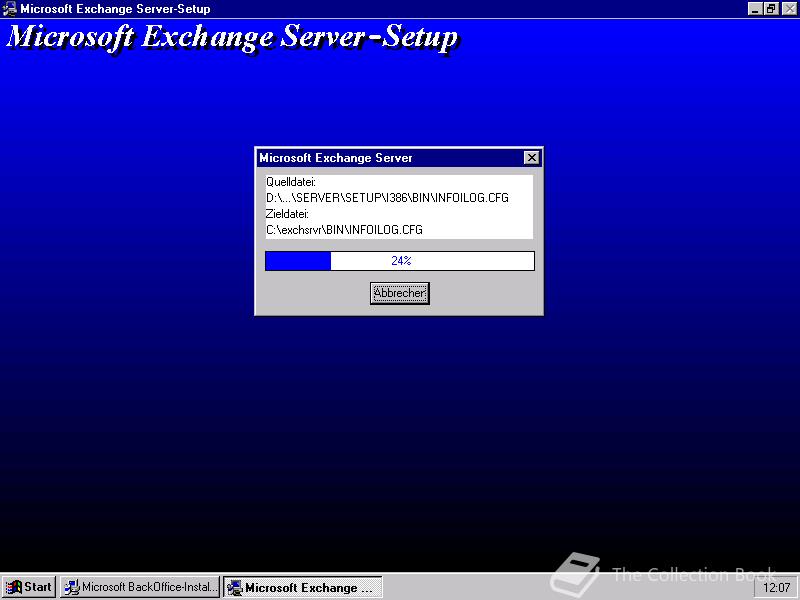Click the Zieldatei label
The width and height of the screenshot is (800, 600).
pos(287,214)
